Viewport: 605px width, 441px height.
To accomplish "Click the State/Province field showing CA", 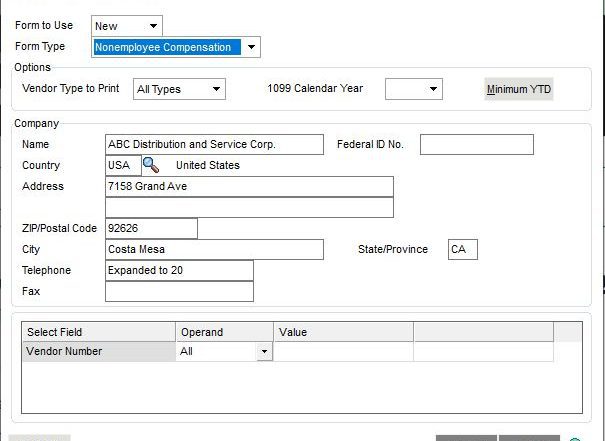I will [462, 250].
